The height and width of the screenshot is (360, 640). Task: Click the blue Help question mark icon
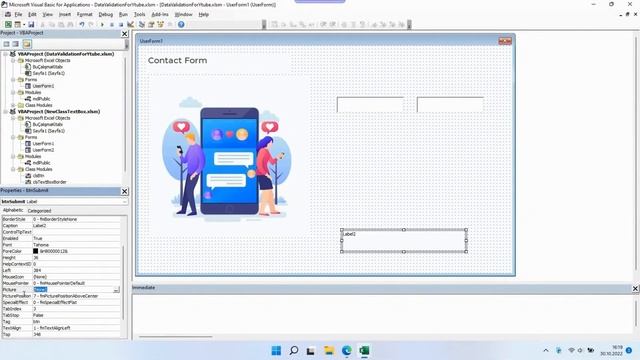coord(181,24)
